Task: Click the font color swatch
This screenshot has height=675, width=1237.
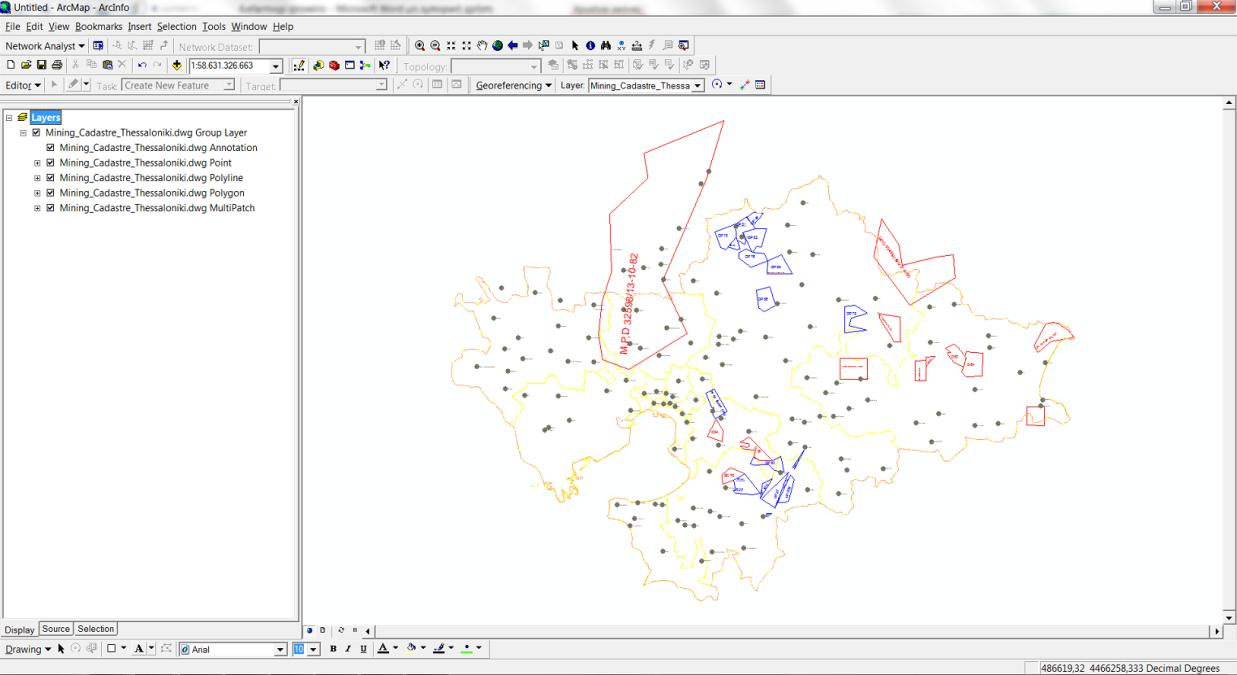Action: click(x=383, y=649)
